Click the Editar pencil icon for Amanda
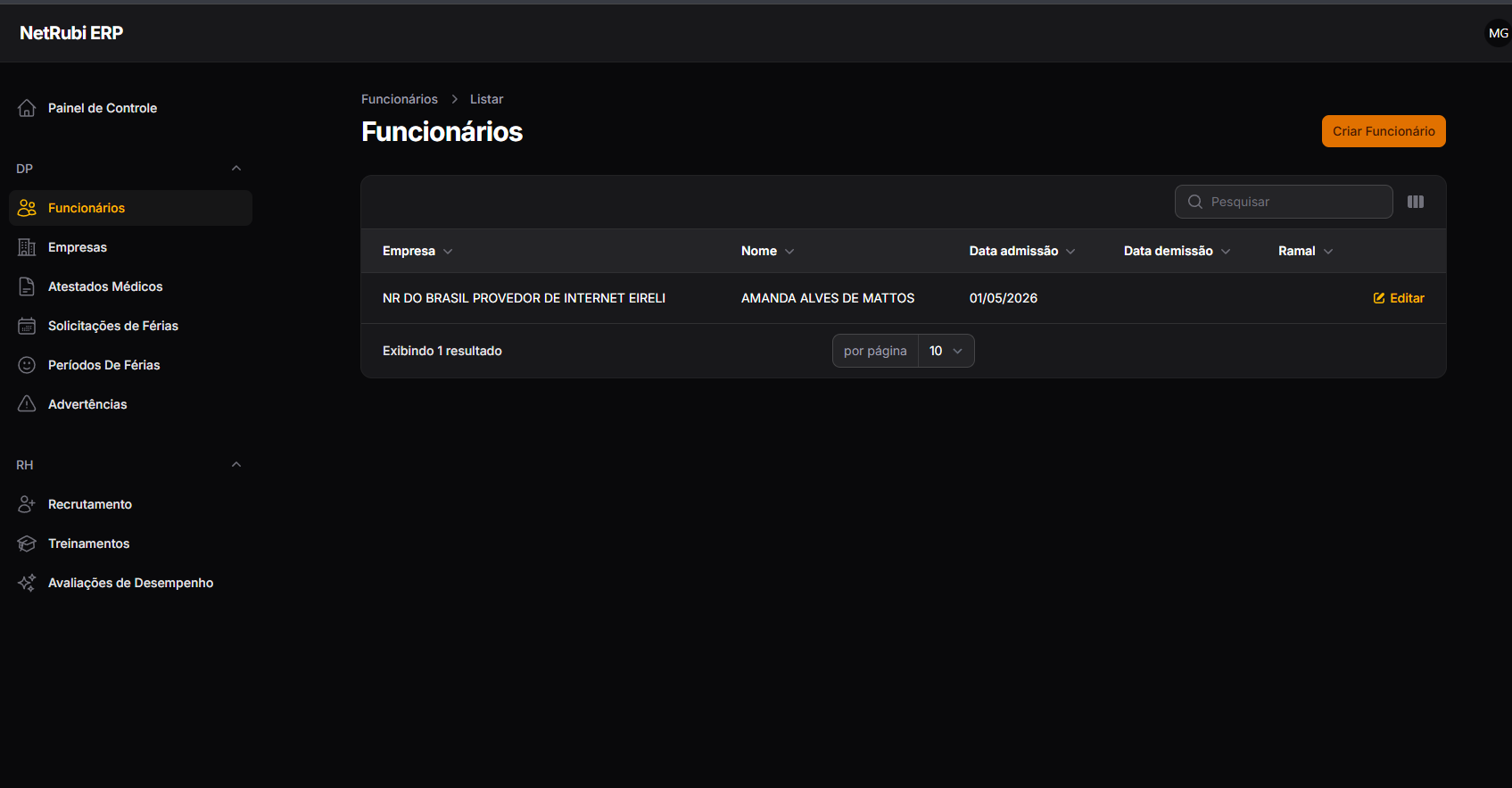1512x788 pixels. (1379, 298)
